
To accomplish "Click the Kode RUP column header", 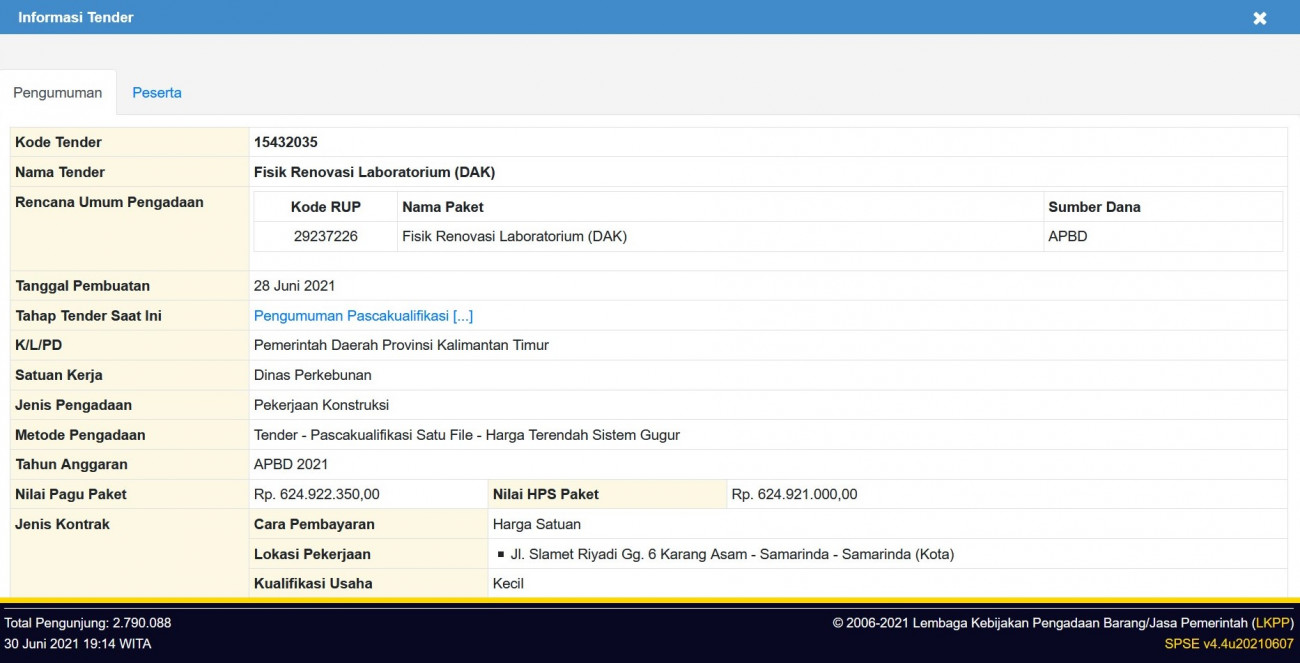I will [325, 207].
